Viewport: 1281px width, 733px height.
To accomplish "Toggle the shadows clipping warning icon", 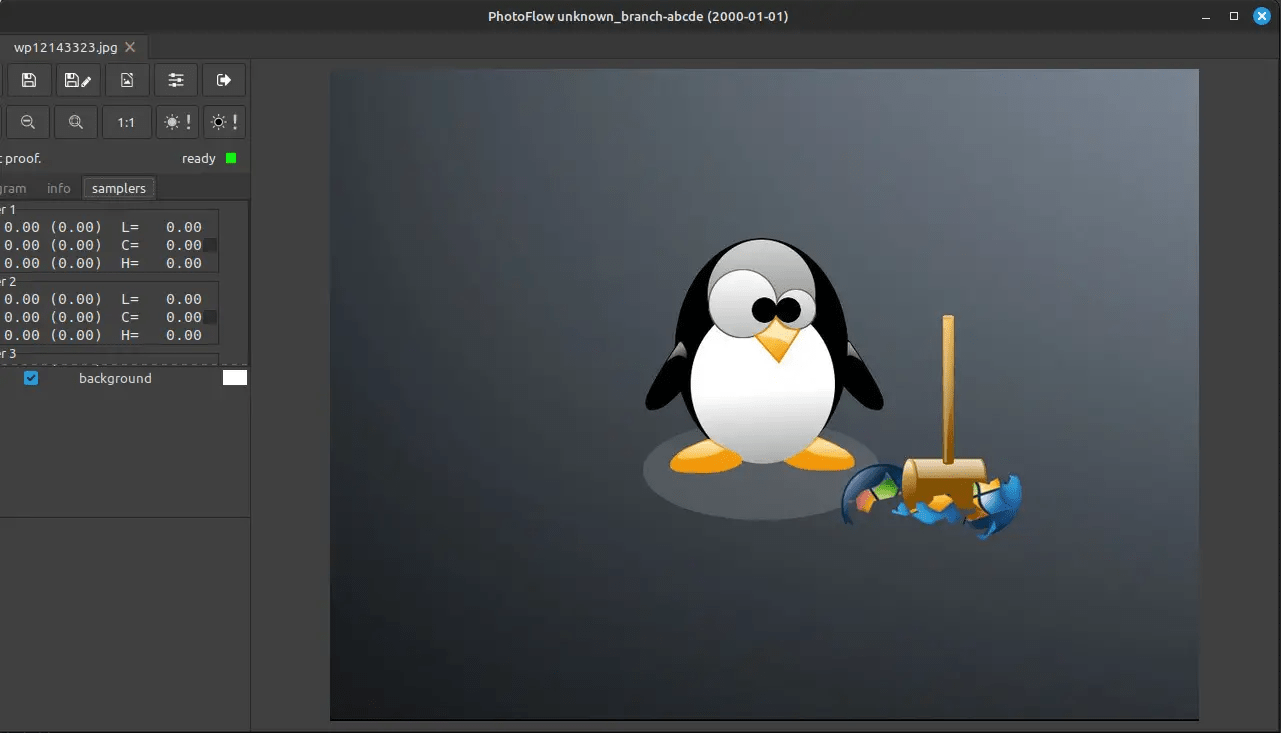I will tap(224, 122).
